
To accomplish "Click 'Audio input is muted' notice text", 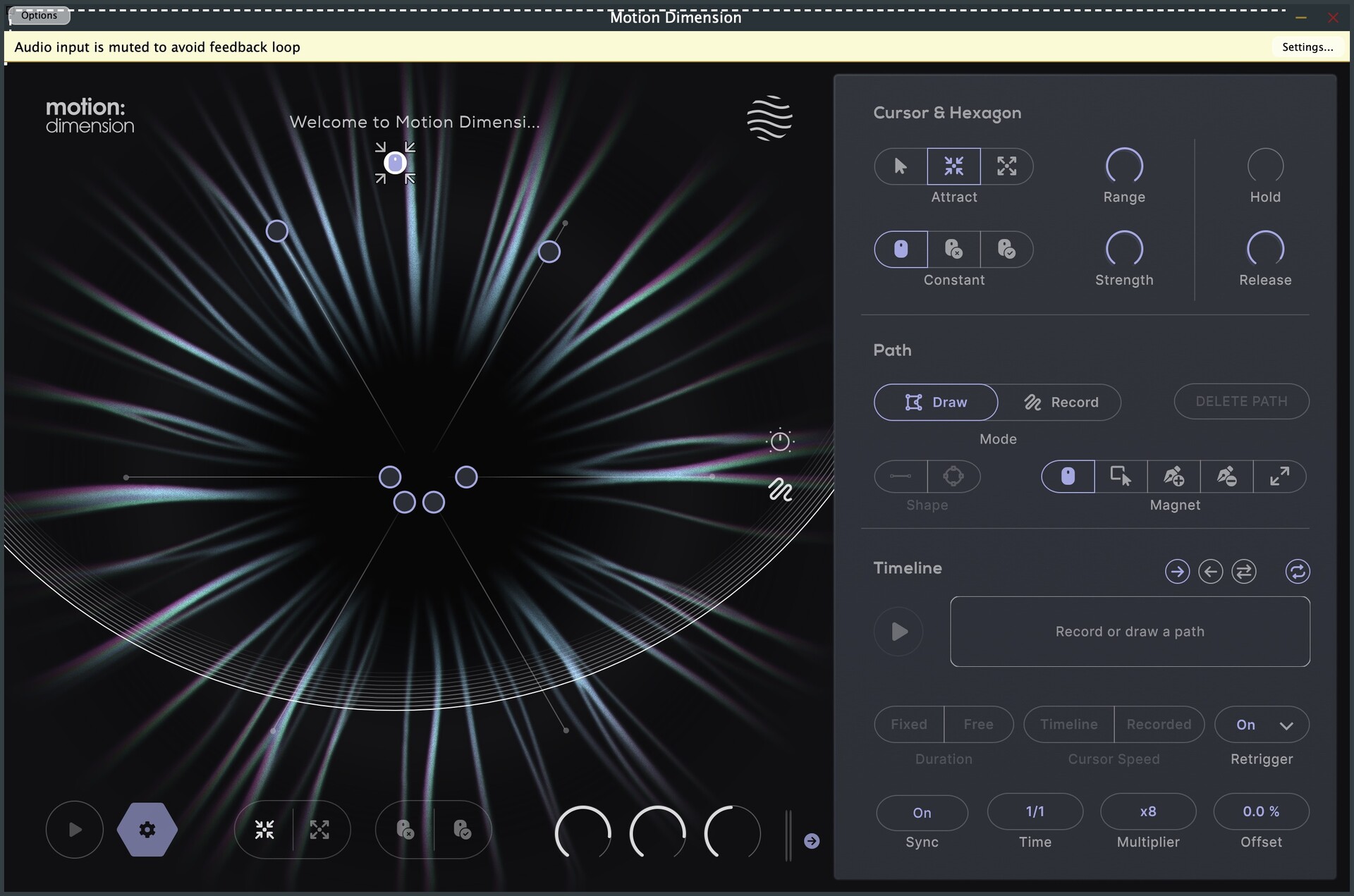I will tap(157, 47).
